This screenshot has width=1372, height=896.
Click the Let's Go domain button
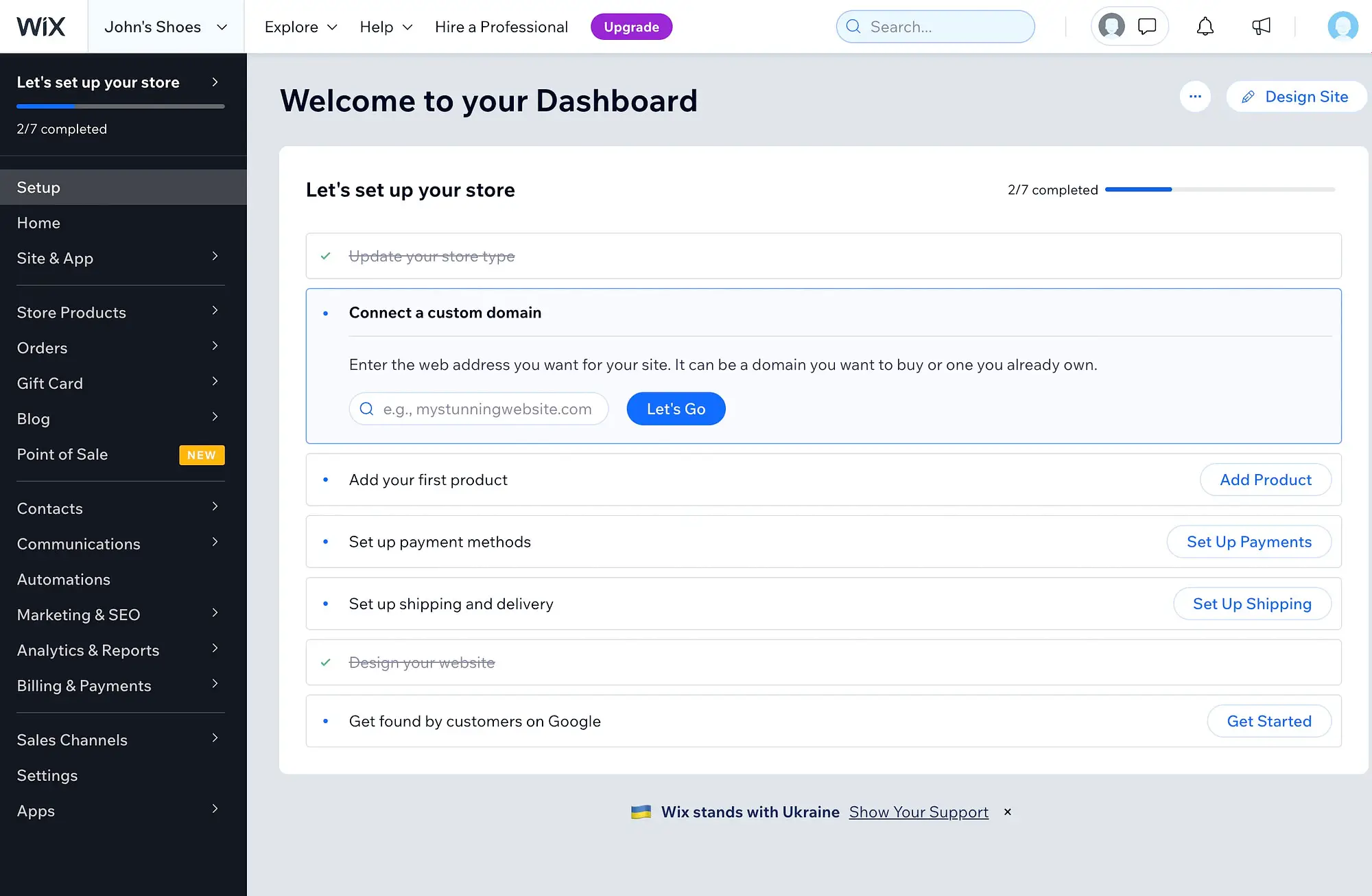676,408
